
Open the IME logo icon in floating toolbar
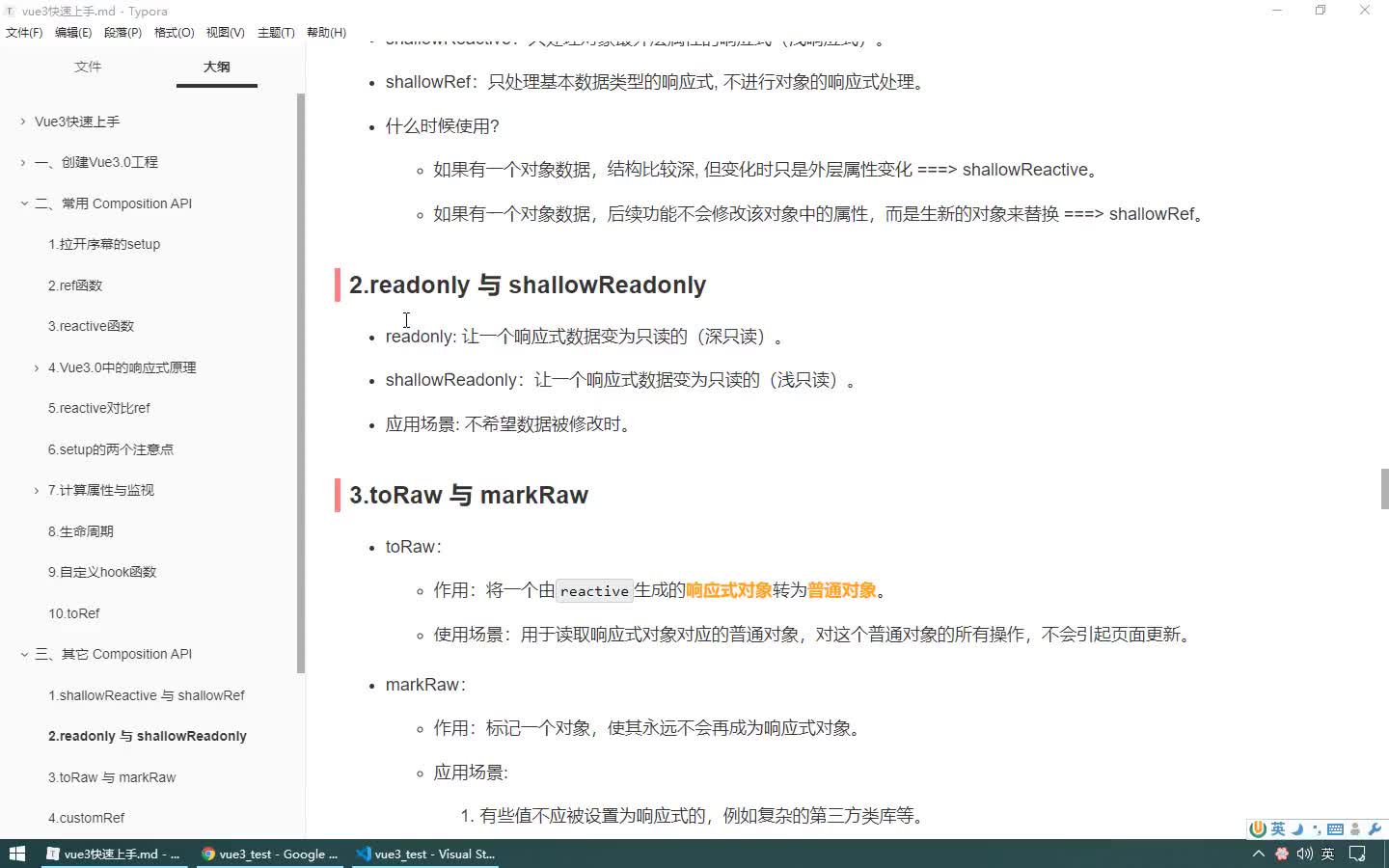[1258, 828]
